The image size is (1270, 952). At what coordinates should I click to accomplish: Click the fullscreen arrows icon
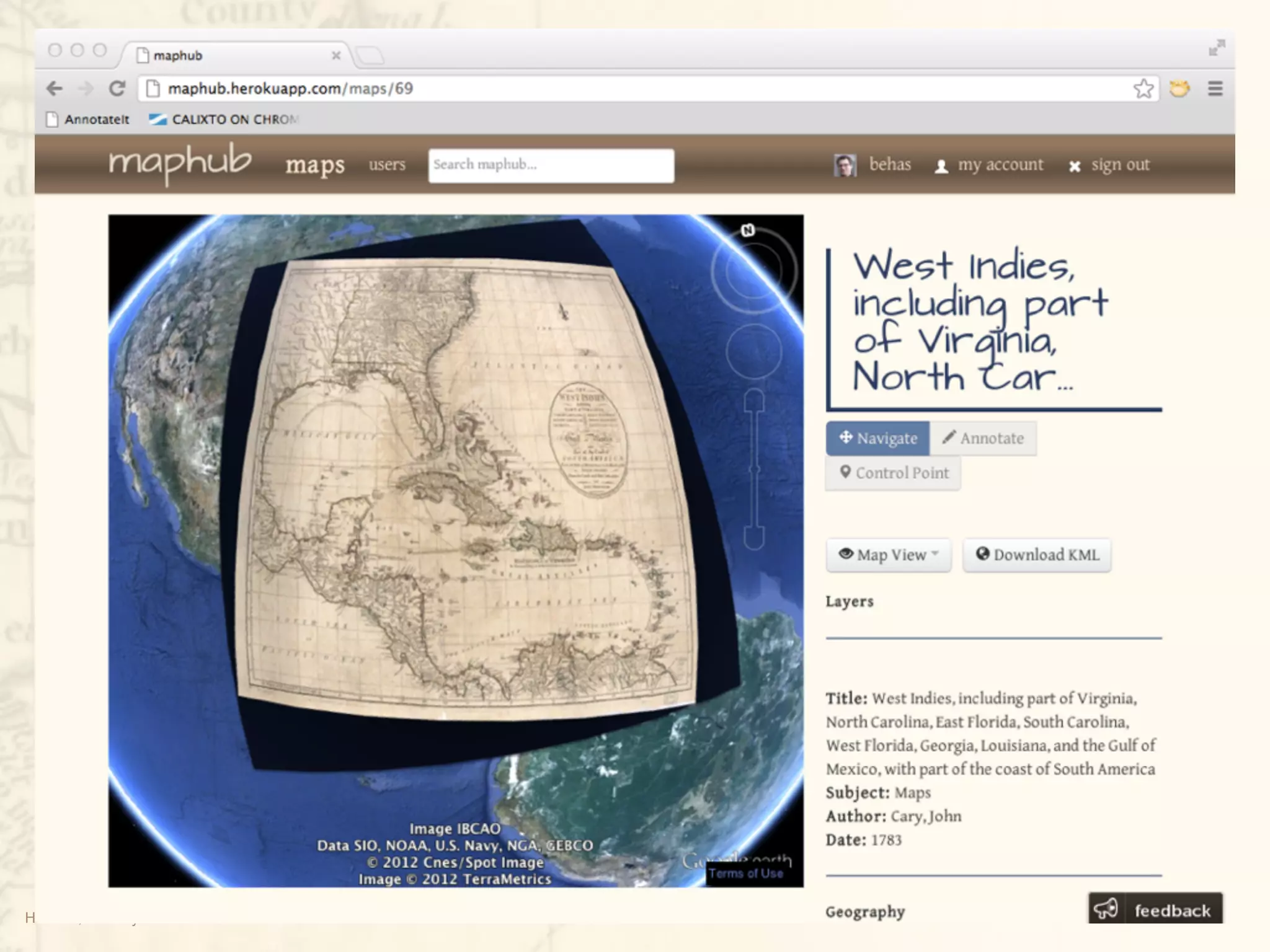[x=1217, y=48]
